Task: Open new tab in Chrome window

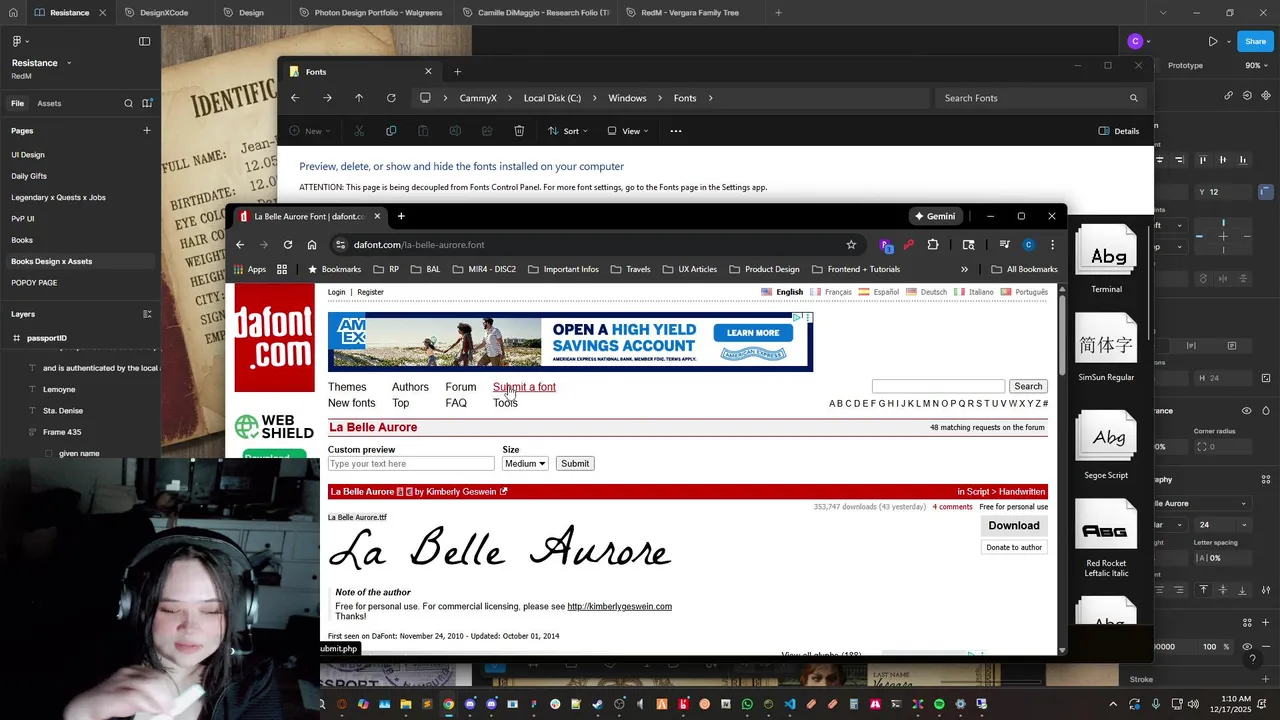Action: (x=401, y=216)
